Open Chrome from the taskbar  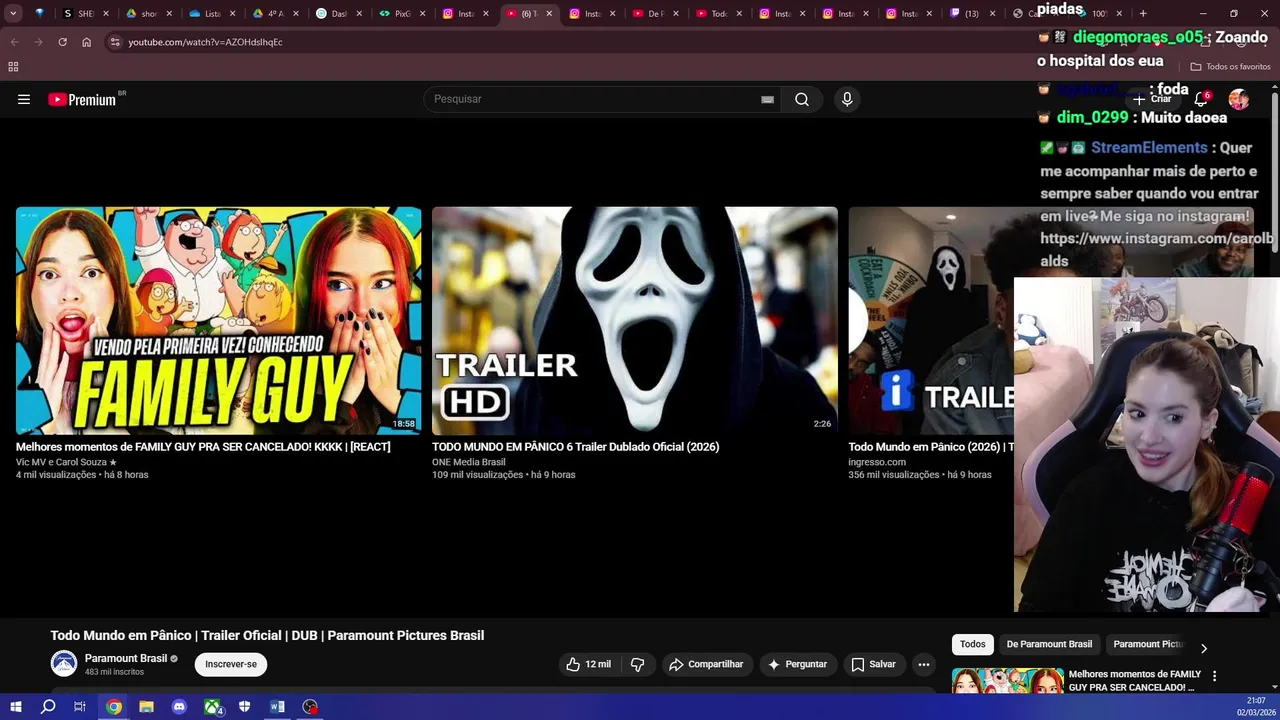(x=114, y=707)
